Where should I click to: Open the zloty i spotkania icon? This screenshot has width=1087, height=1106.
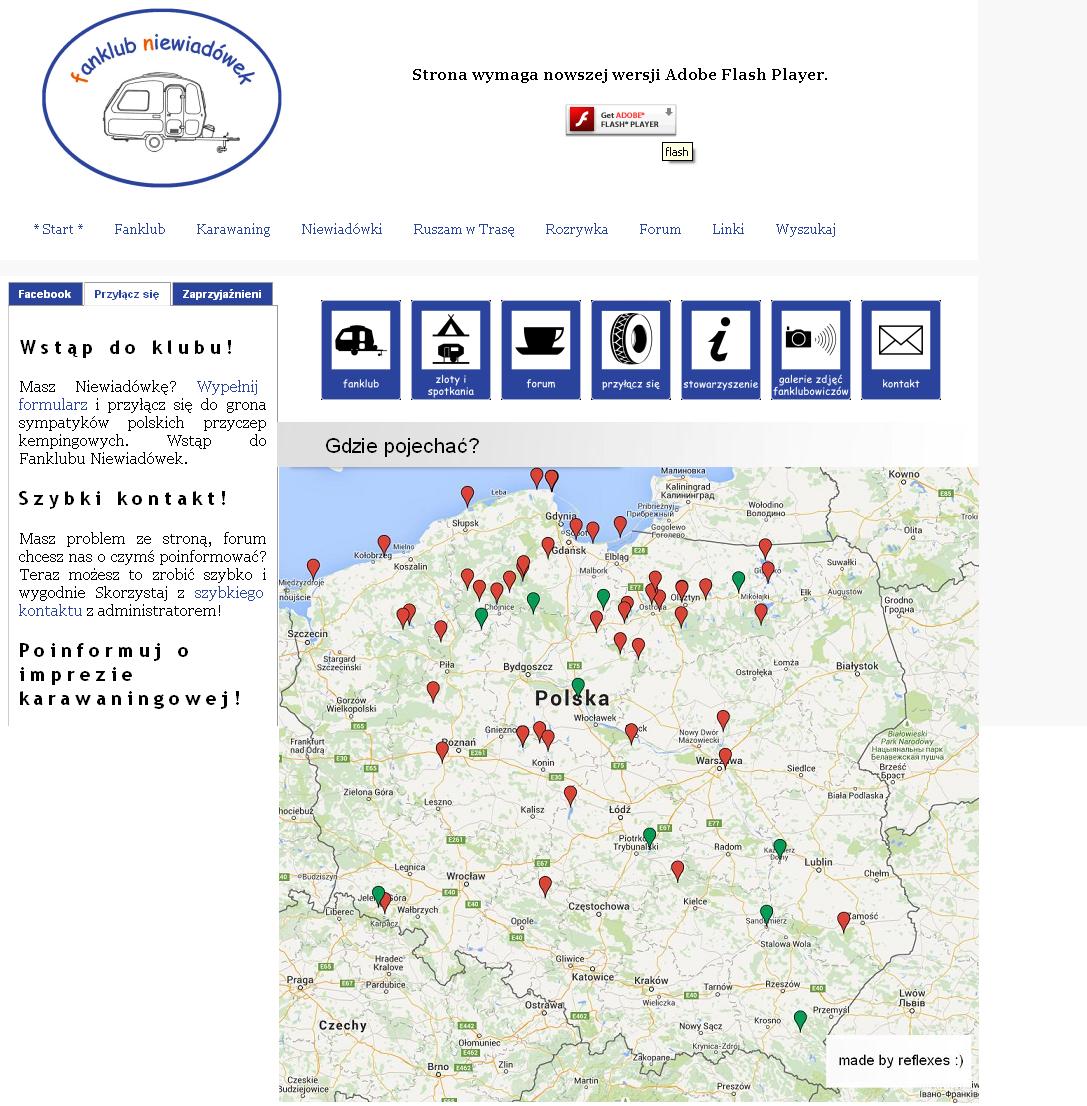click(451, 350)
